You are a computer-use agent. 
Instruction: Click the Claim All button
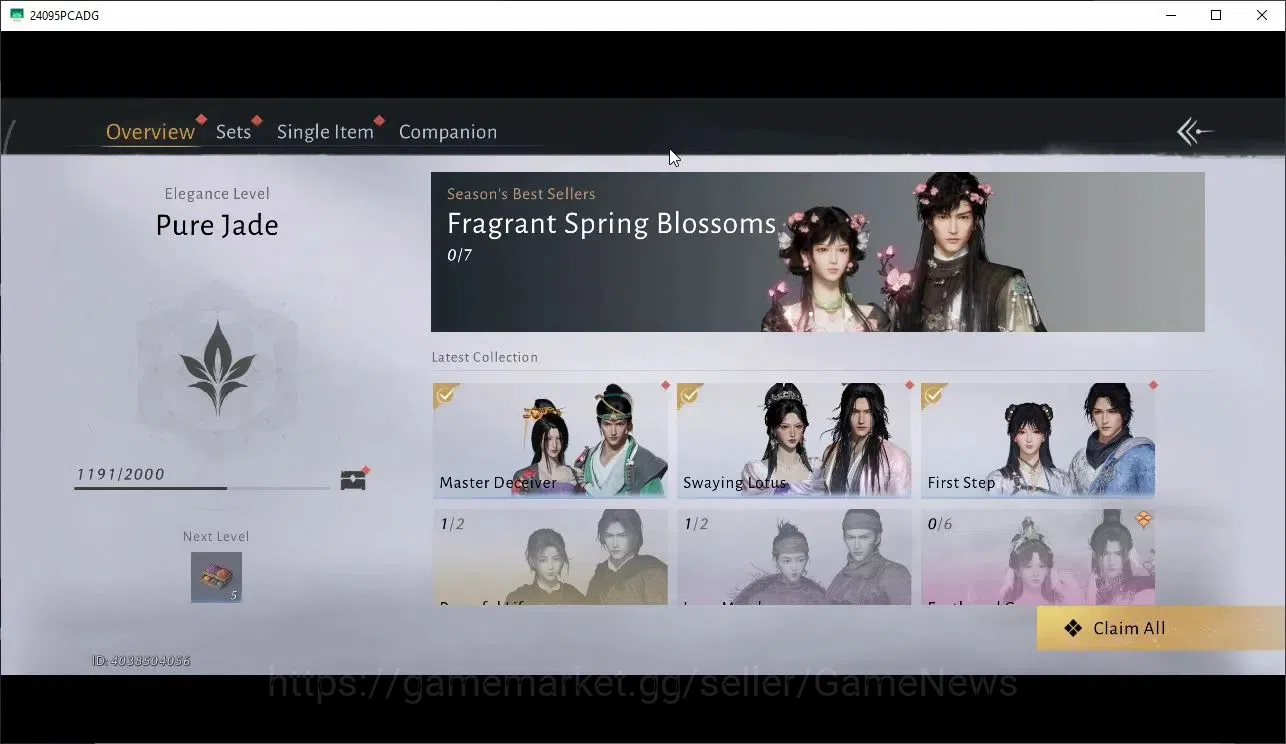(x=1160, y=628)
